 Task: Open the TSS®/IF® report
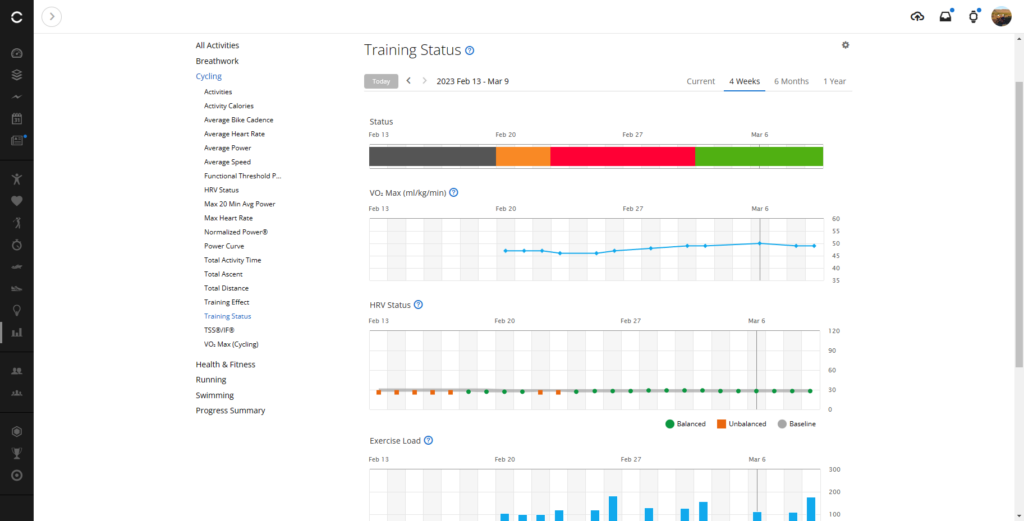[219, 330]
